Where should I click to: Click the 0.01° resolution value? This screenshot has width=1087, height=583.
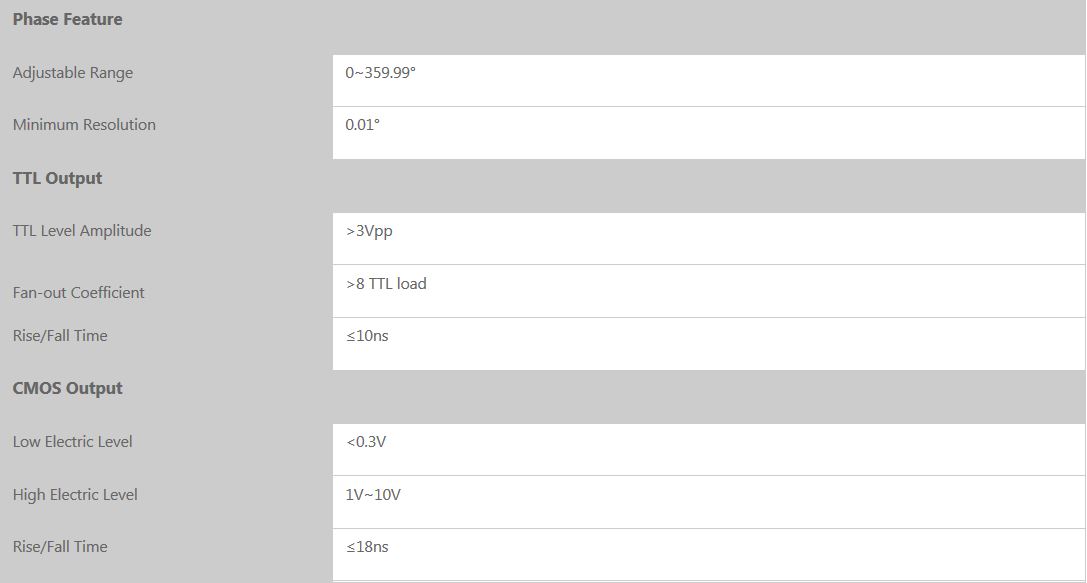pos(362,125)
